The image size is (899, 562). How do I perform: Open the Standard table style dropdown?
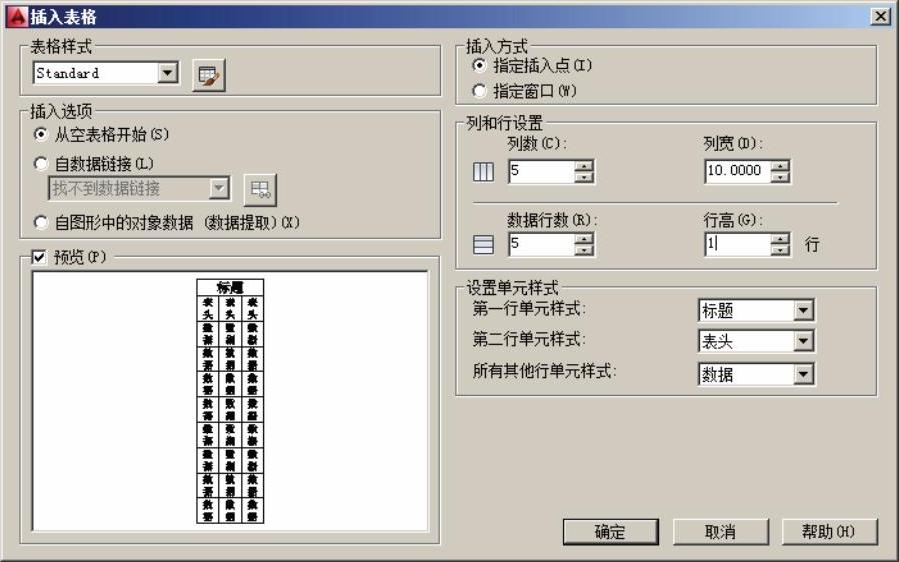point(166,73)
